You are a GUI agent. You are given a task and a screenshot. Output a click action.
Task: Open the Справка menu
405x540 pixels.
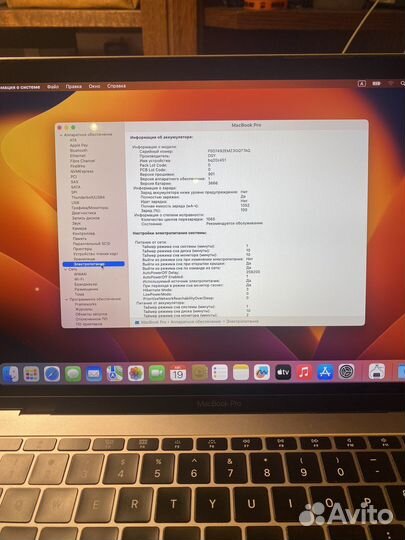(116, 85)
